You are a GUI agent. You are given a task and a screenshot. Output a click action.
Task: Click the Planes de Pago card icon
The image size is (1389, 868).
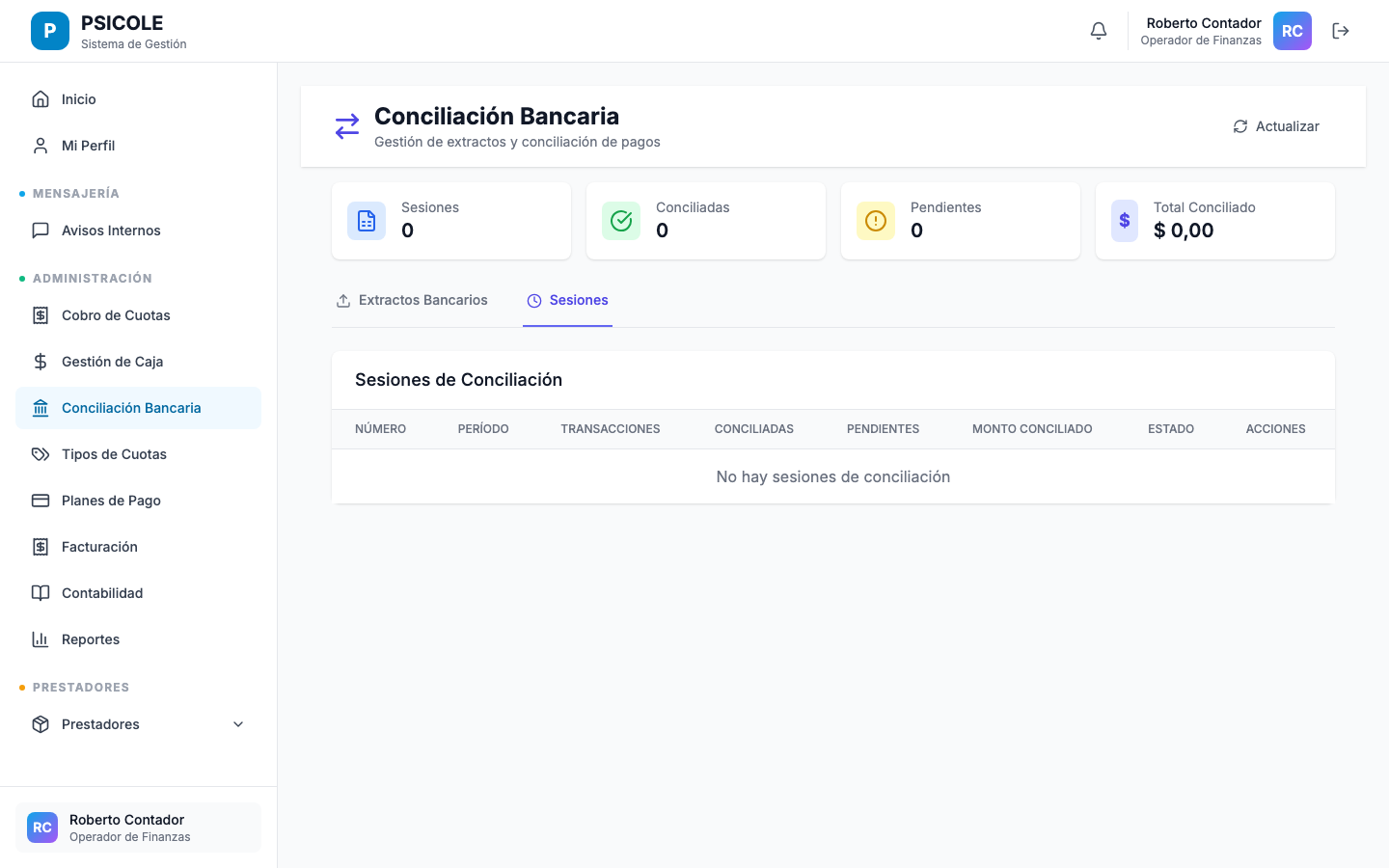click(41, 501)
